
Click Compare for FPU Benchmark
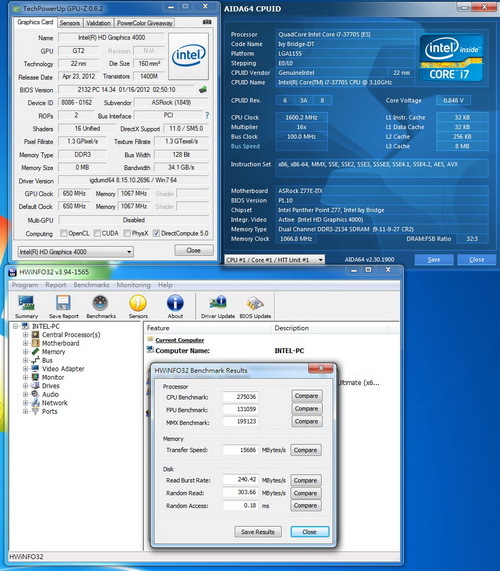click(306, 409)
